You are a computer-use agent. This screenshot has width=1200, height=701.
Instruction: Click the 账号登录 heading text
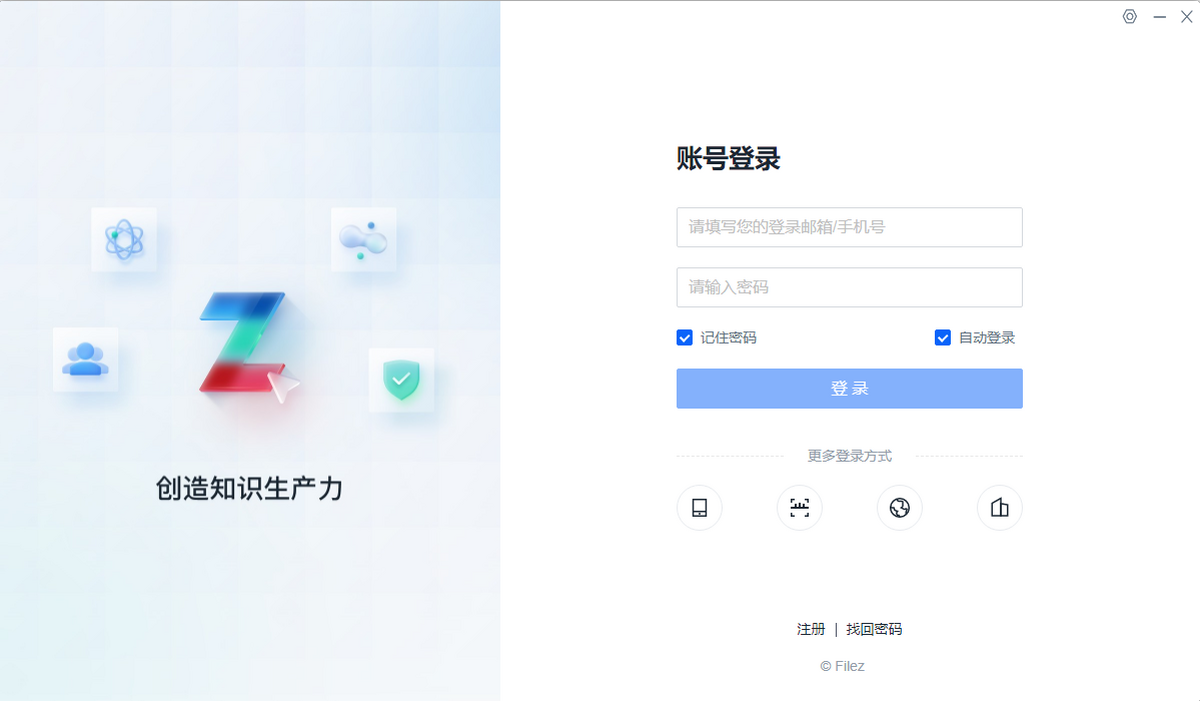tap(728, 159)
